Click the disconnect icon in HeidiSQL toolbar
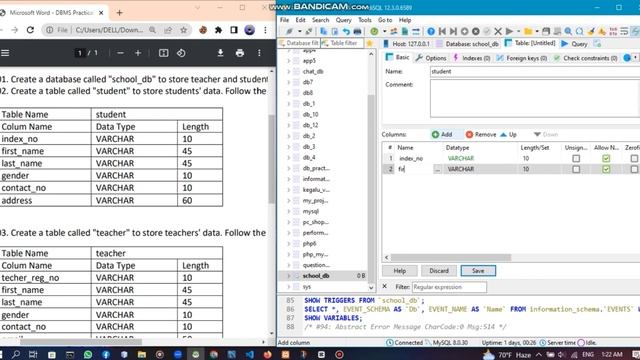 click(309, 31)
